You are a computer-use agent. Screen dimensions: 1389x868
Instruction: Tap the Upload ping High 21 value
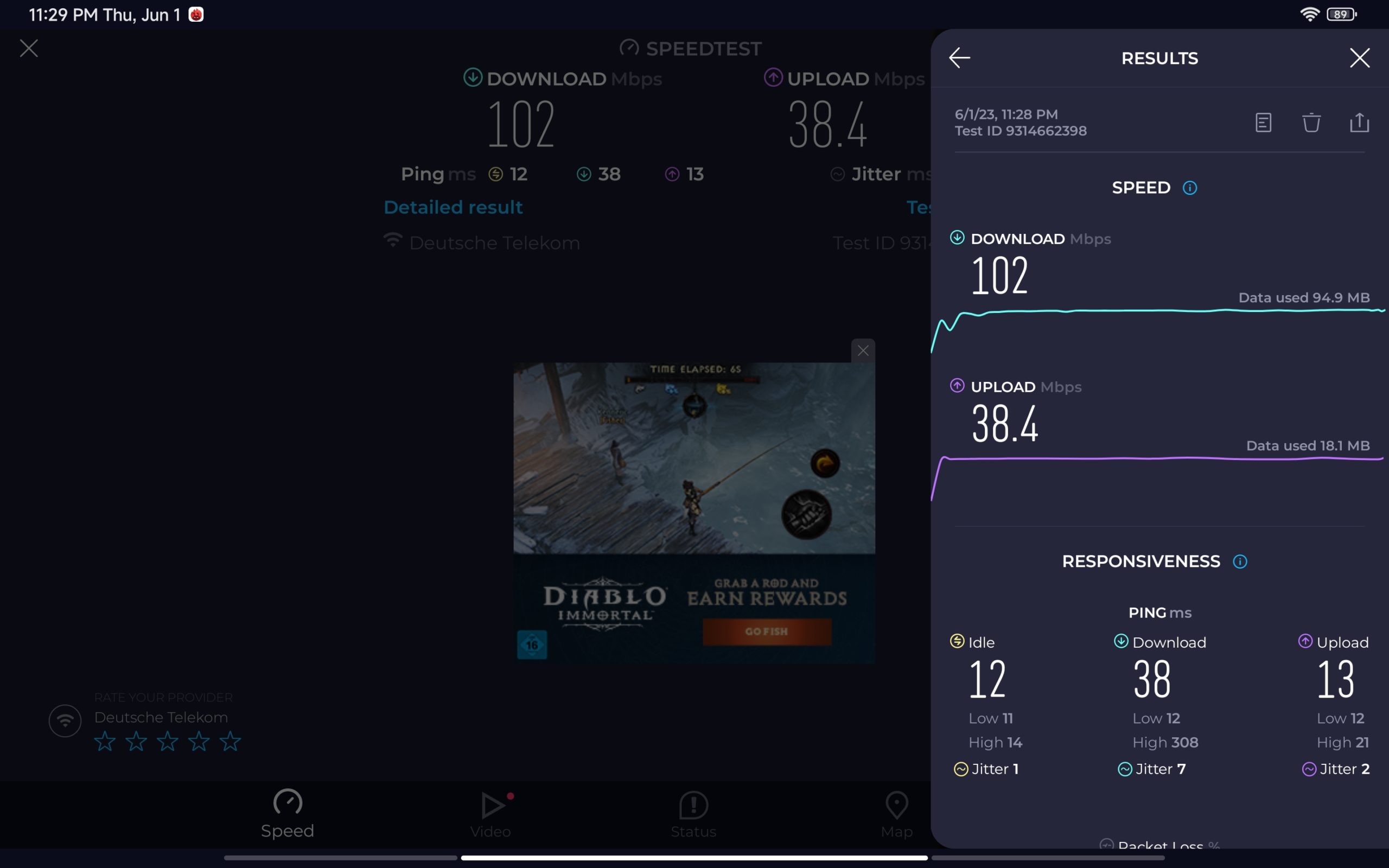point(1342,742)
